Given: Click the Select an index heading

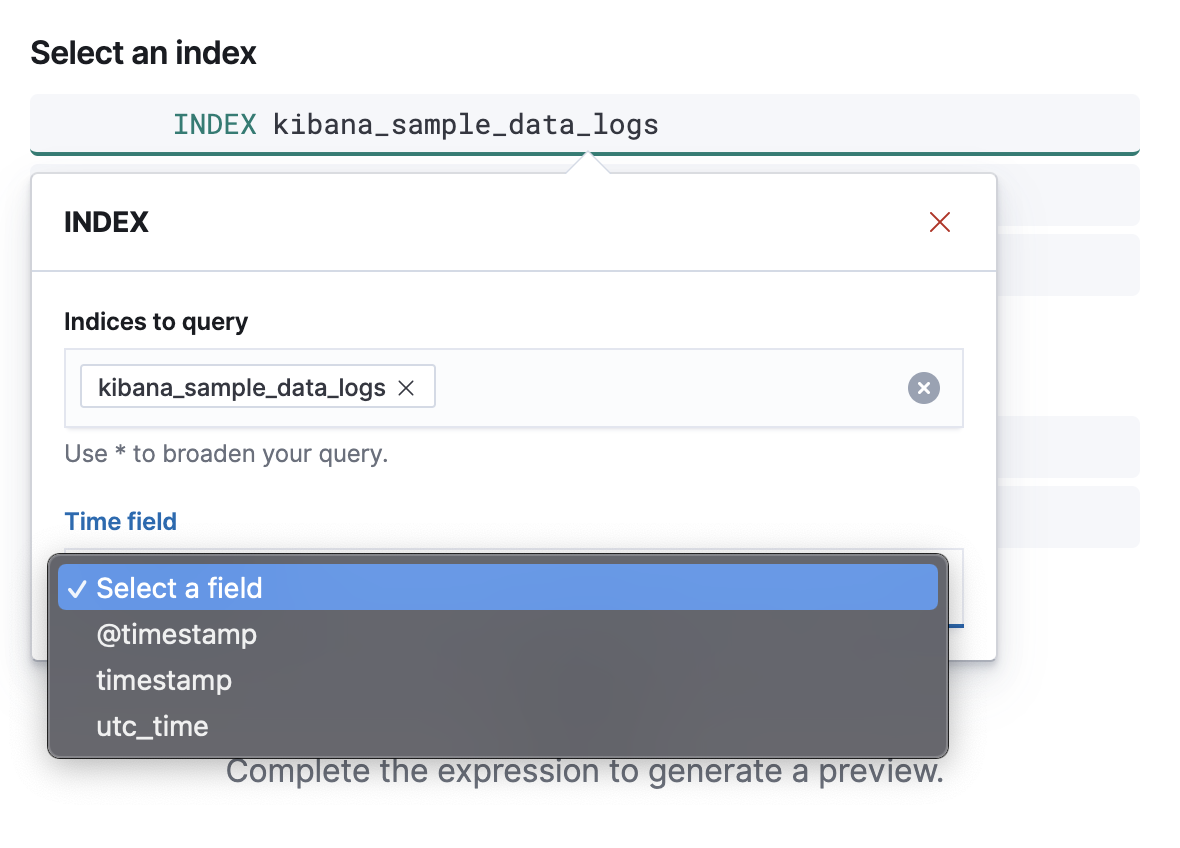Looking at the screenshot, I should tap(142, 52).
